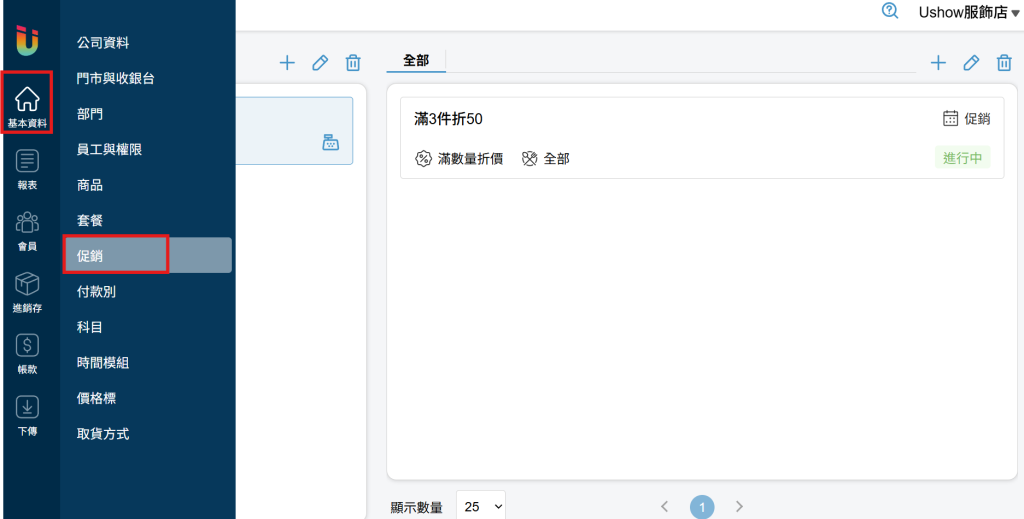The width and height of the screenshot is (1024, 519).
Task: Open the 帳款 accounts section
Action: click(x=27, y=353)
